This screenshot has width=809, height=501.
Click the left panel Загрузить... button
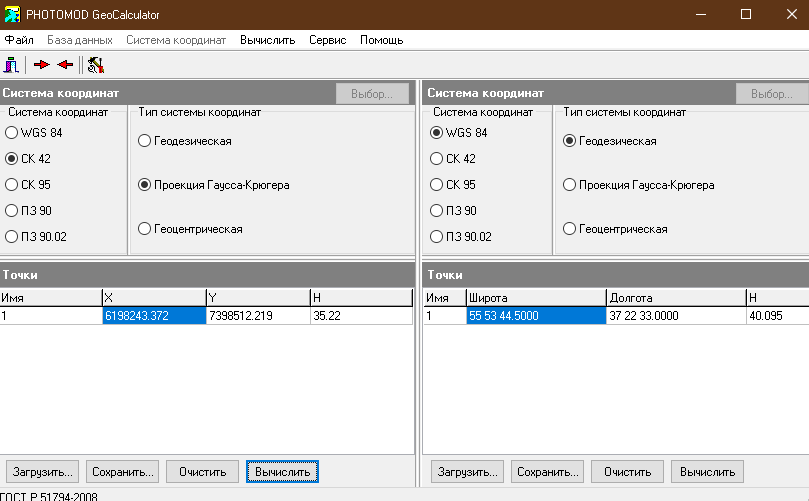pyautogui.click(x=42, y=472)
